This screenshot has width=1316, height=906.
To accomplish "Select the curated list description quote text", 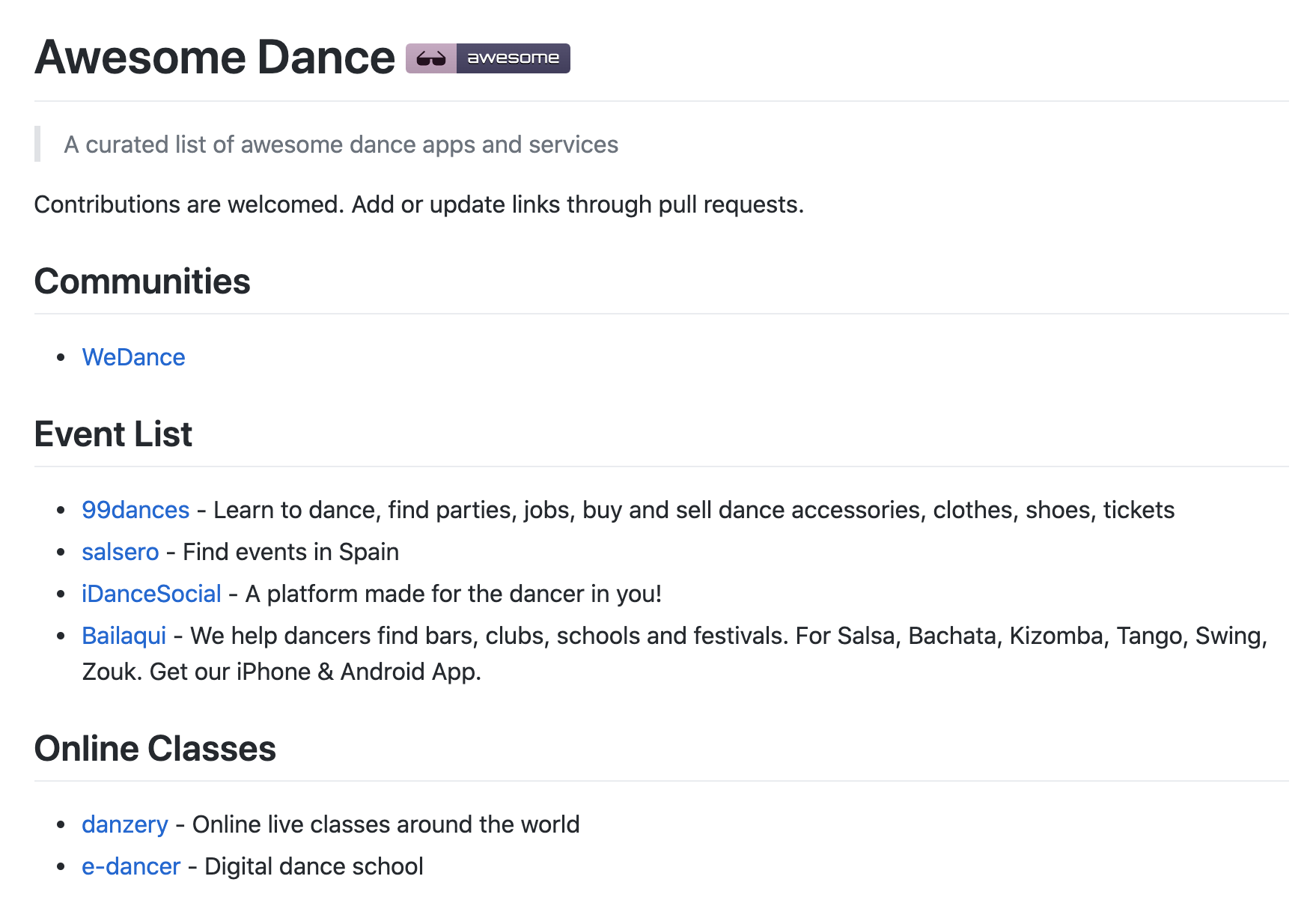I will [341, 145].
